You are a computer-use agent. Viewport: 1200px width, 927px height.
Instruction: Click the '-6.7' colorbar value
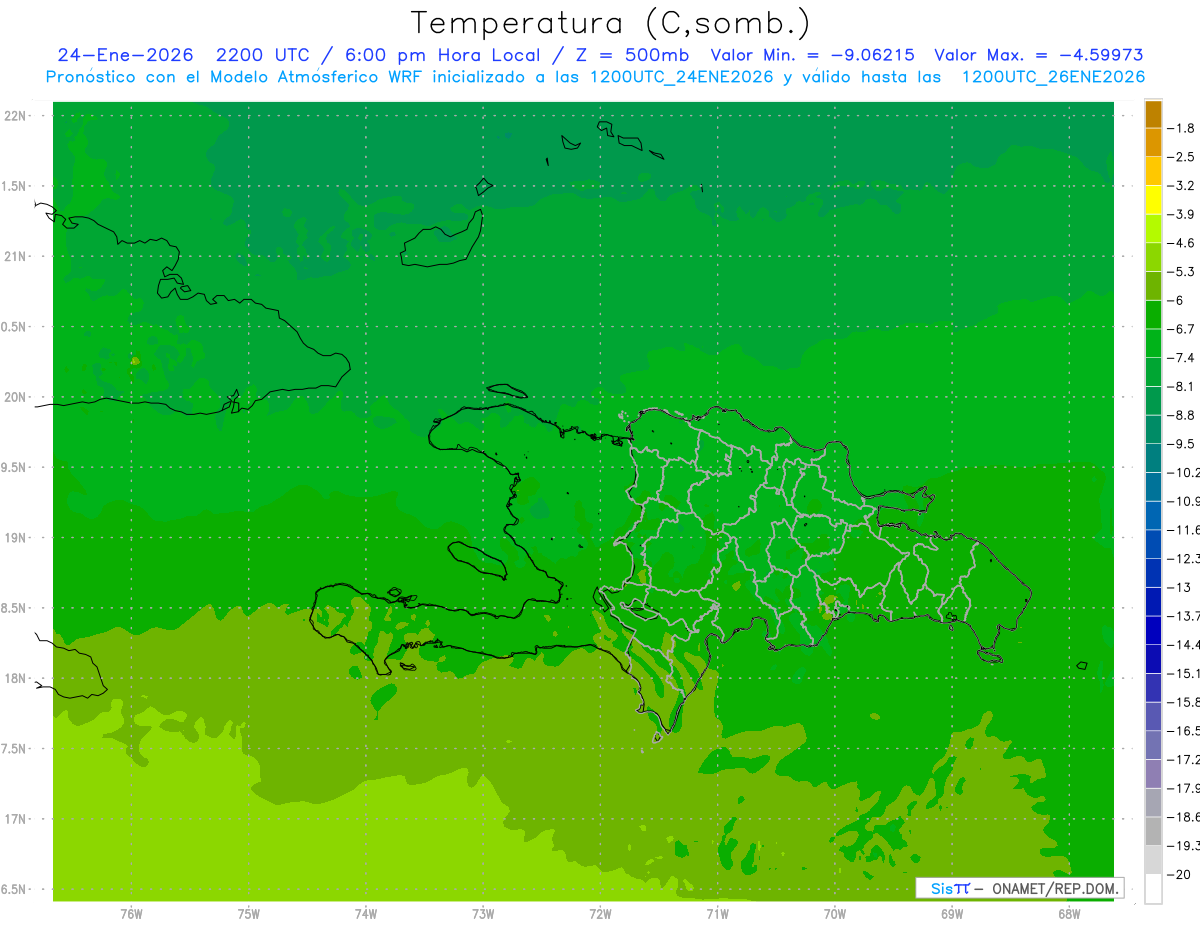(1181, 329)
